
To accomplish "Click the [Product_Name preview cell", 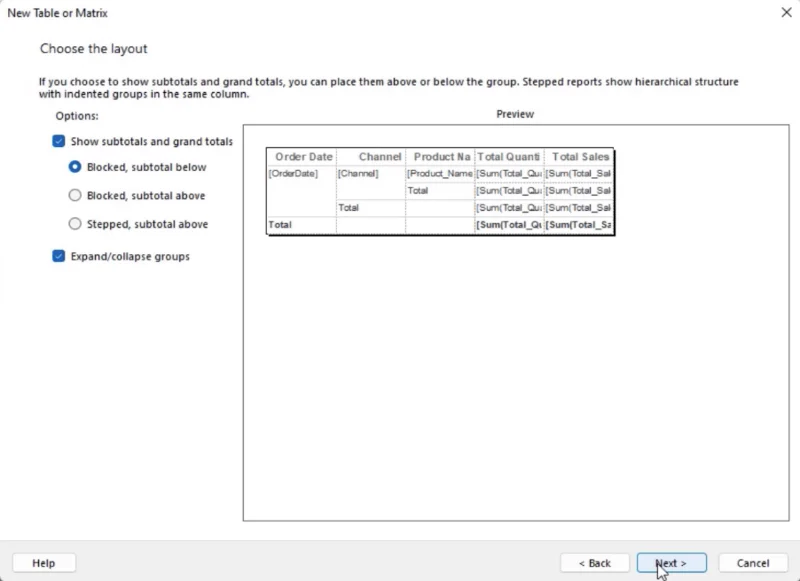I will (x=440, y=173).
